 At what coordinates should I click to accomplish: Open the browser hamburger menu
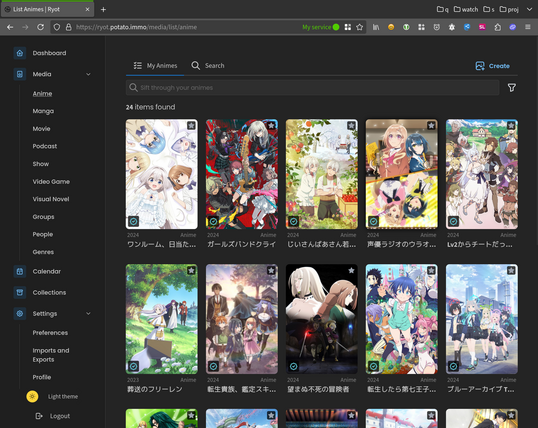pyautogui.click(x=528, y=27)
